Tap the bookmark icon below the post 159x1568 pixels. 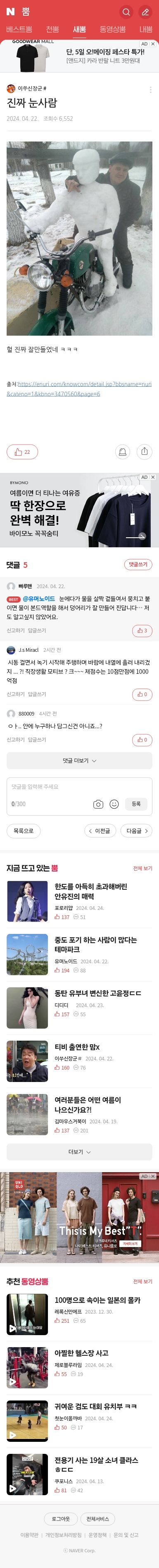[123, 452]
